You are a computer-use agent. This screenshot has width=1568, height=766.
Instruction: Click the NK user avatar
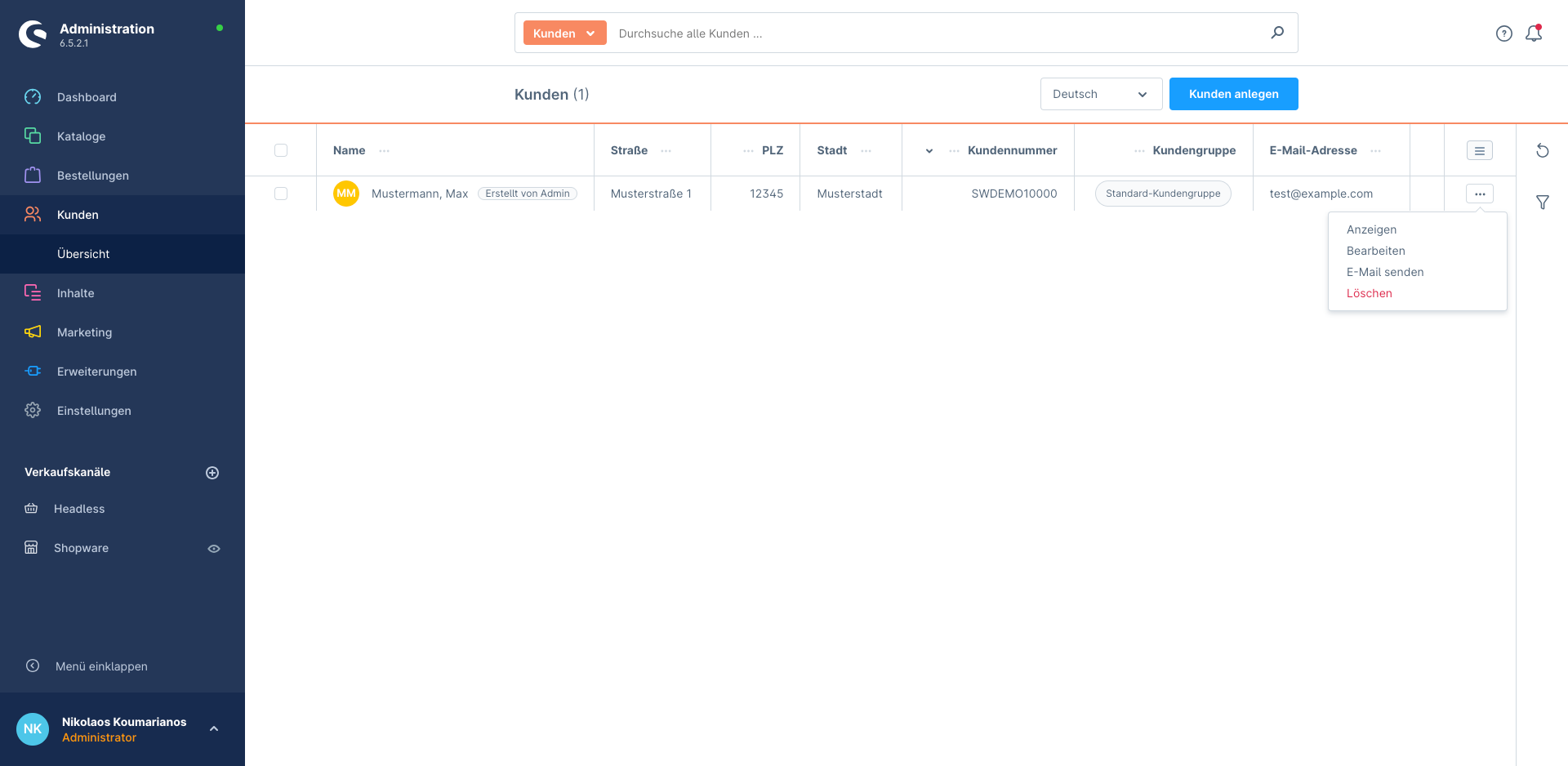[33, 728]
